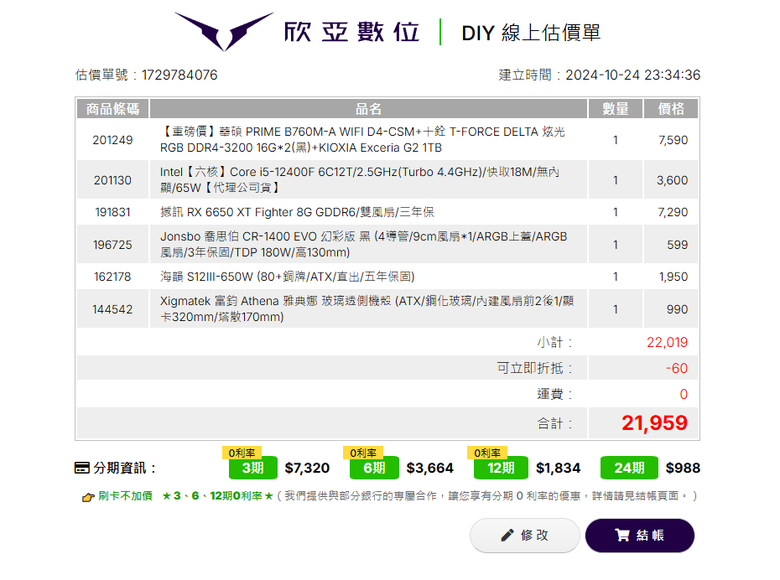The width and height of the screenshot is (780, 580).
Task: Click the 海韻 S12III-650W product name
Action: point(287,277)
